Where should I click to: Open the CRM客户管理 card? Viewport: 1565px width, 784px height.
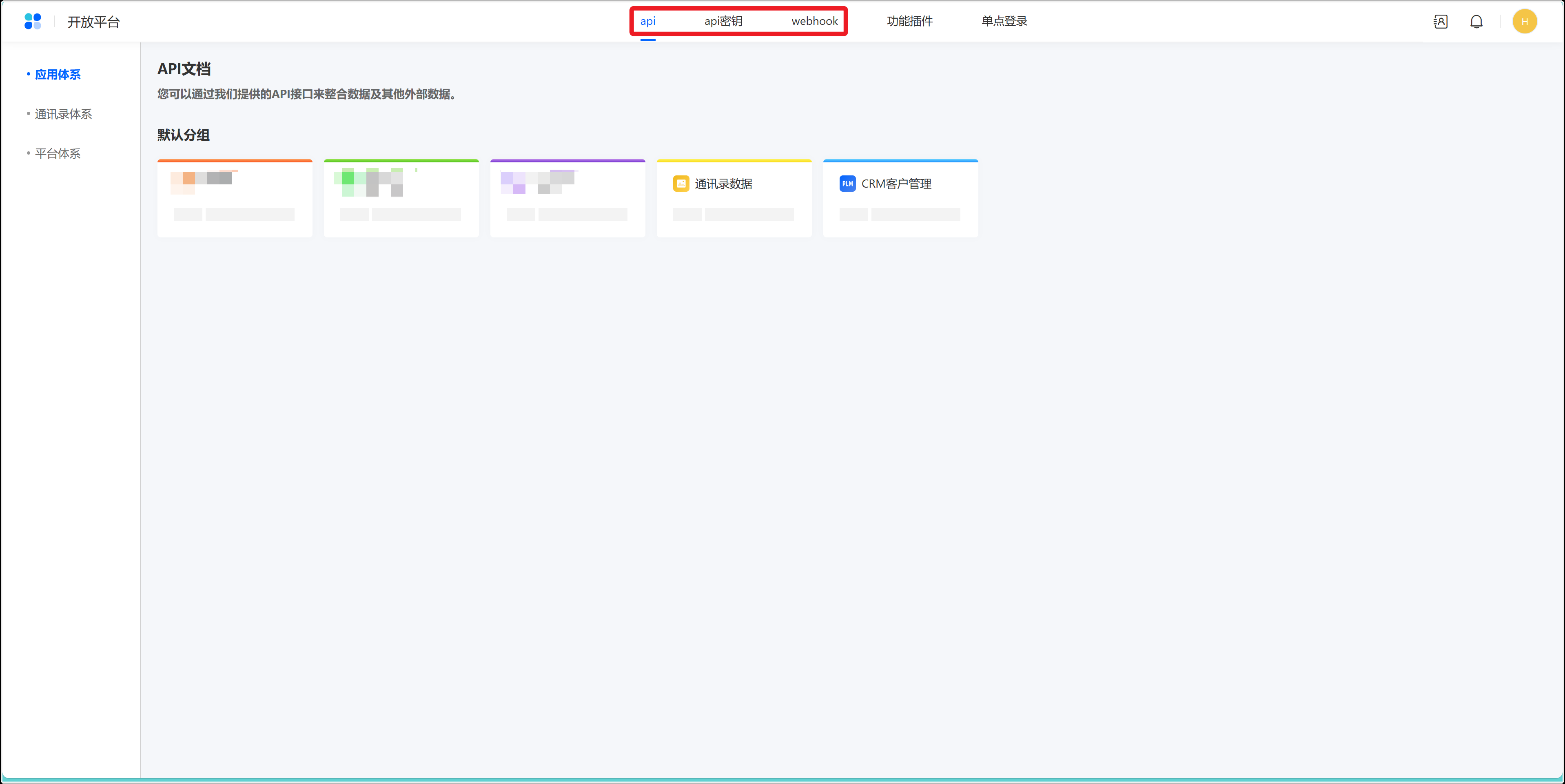900,199
